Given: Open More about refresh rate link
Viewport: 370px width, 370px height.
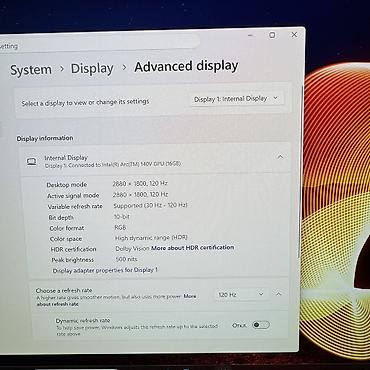Looking at the screenshot, I should pos(57,304).
